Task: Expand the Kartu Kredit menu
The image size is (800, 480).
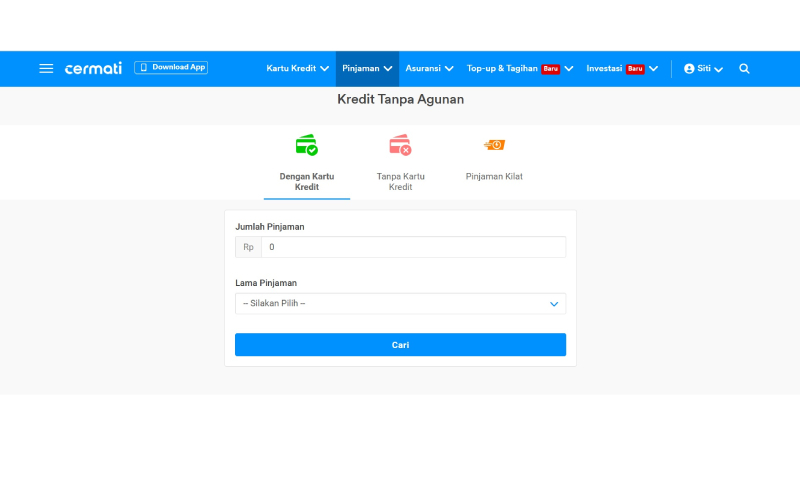Action: pos(297,68)
